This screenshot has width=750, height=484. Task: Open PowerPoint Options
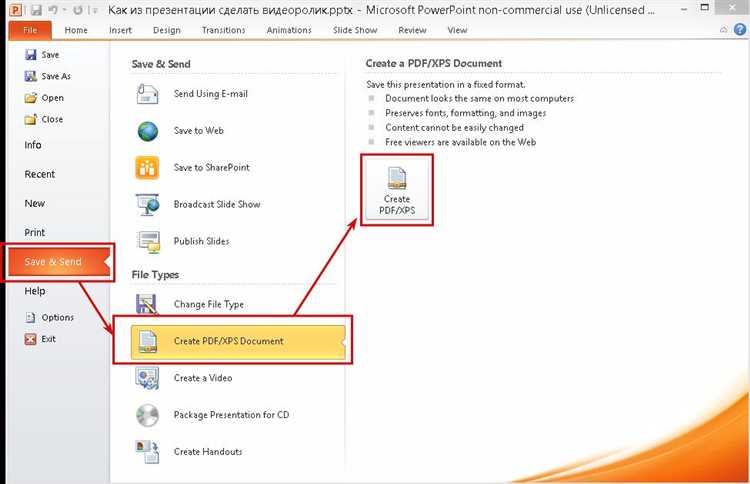tap(57, 317)
